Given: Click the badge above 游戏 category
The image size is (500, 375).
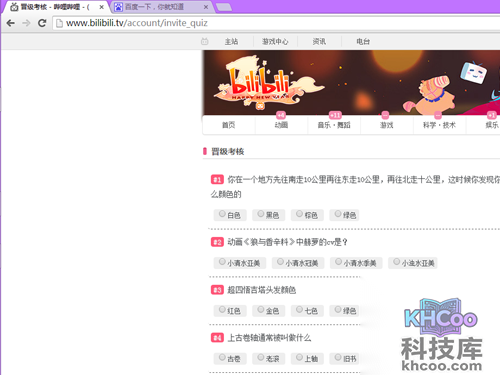Looking at the screenshot, I should pos(385,115).
